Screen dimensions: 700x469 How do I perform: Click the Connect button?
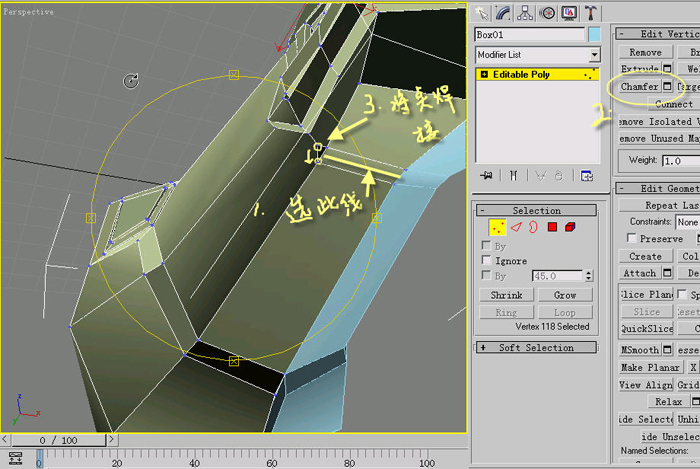pyautogui.click(x=674, y=104)
